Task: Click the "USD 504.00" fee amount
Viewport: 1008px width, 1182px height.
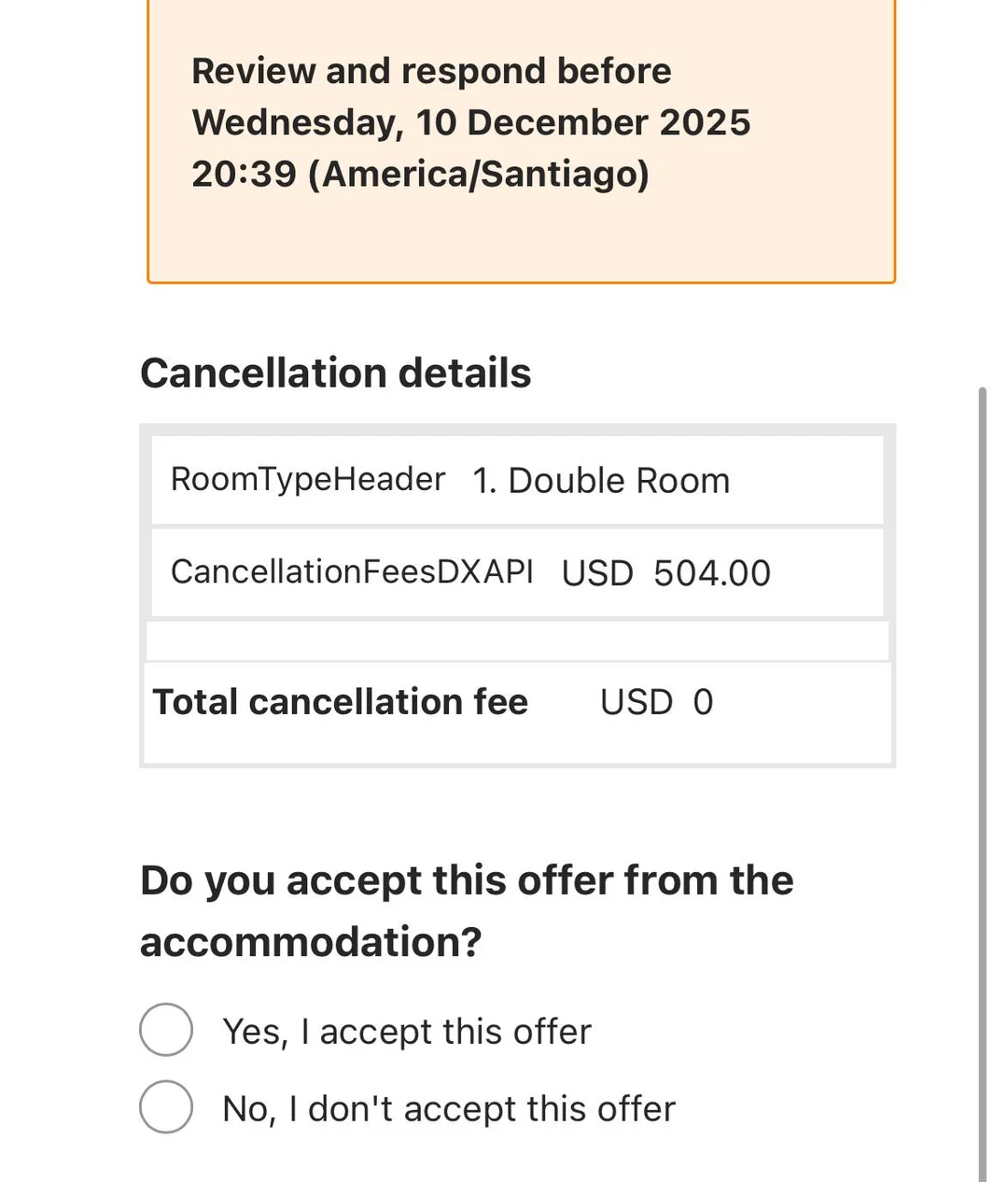Action: click(666, 573)
